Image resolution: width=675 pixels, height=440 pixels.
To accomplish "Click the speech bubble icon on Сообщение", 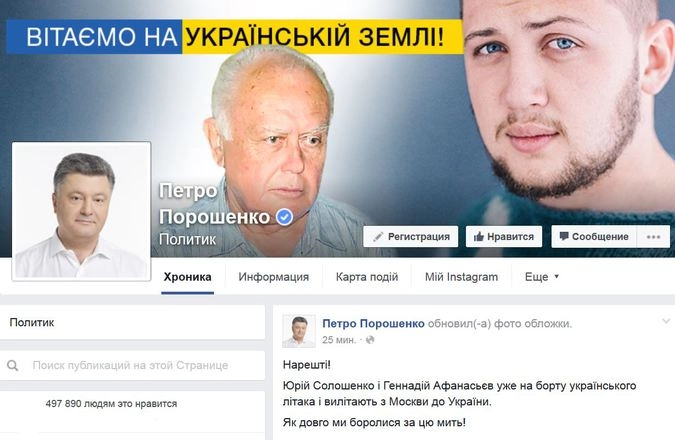I will click(564, 236).
